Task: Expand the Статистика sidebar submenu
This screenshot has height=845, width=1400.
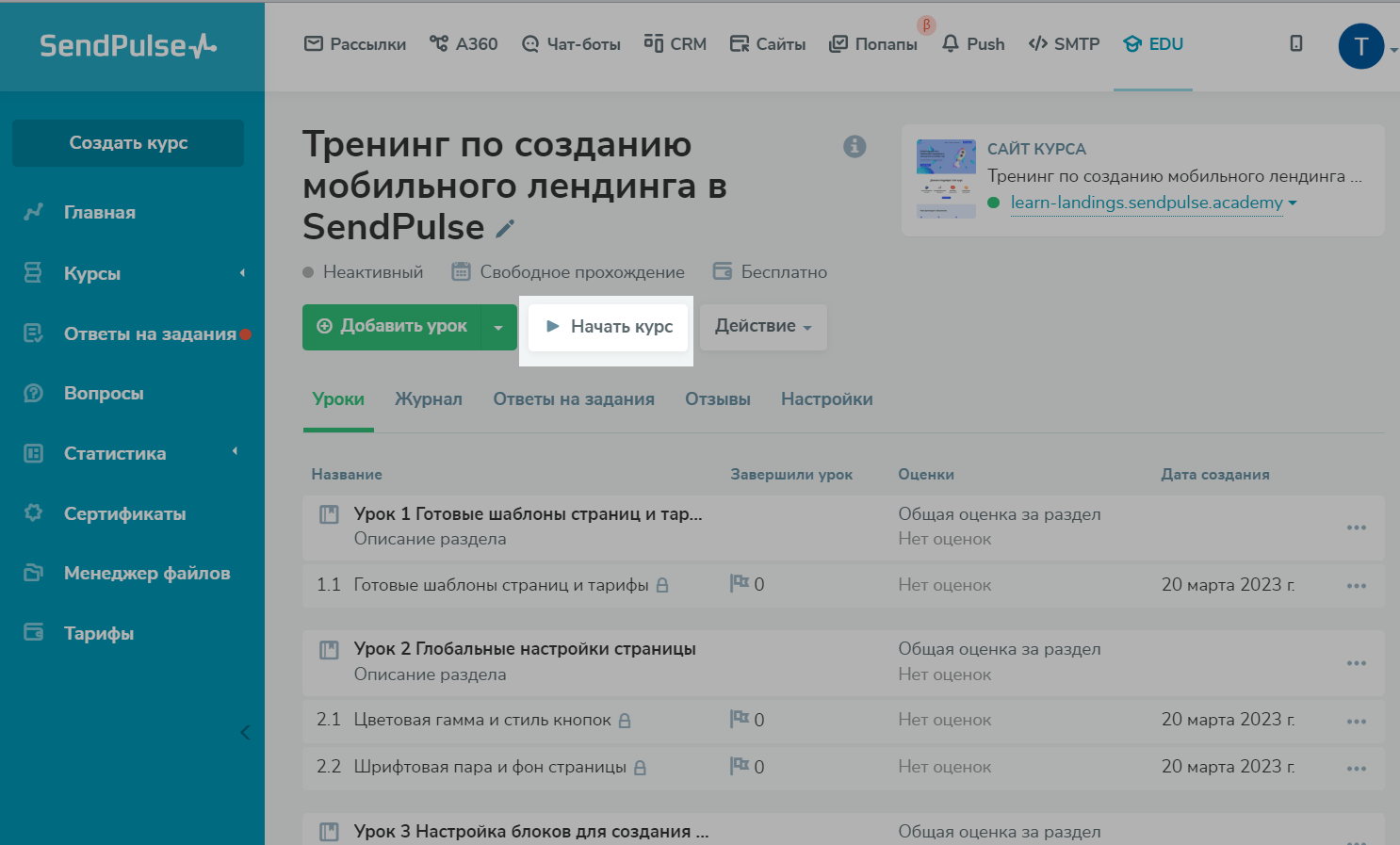Action: click(236, 452)
